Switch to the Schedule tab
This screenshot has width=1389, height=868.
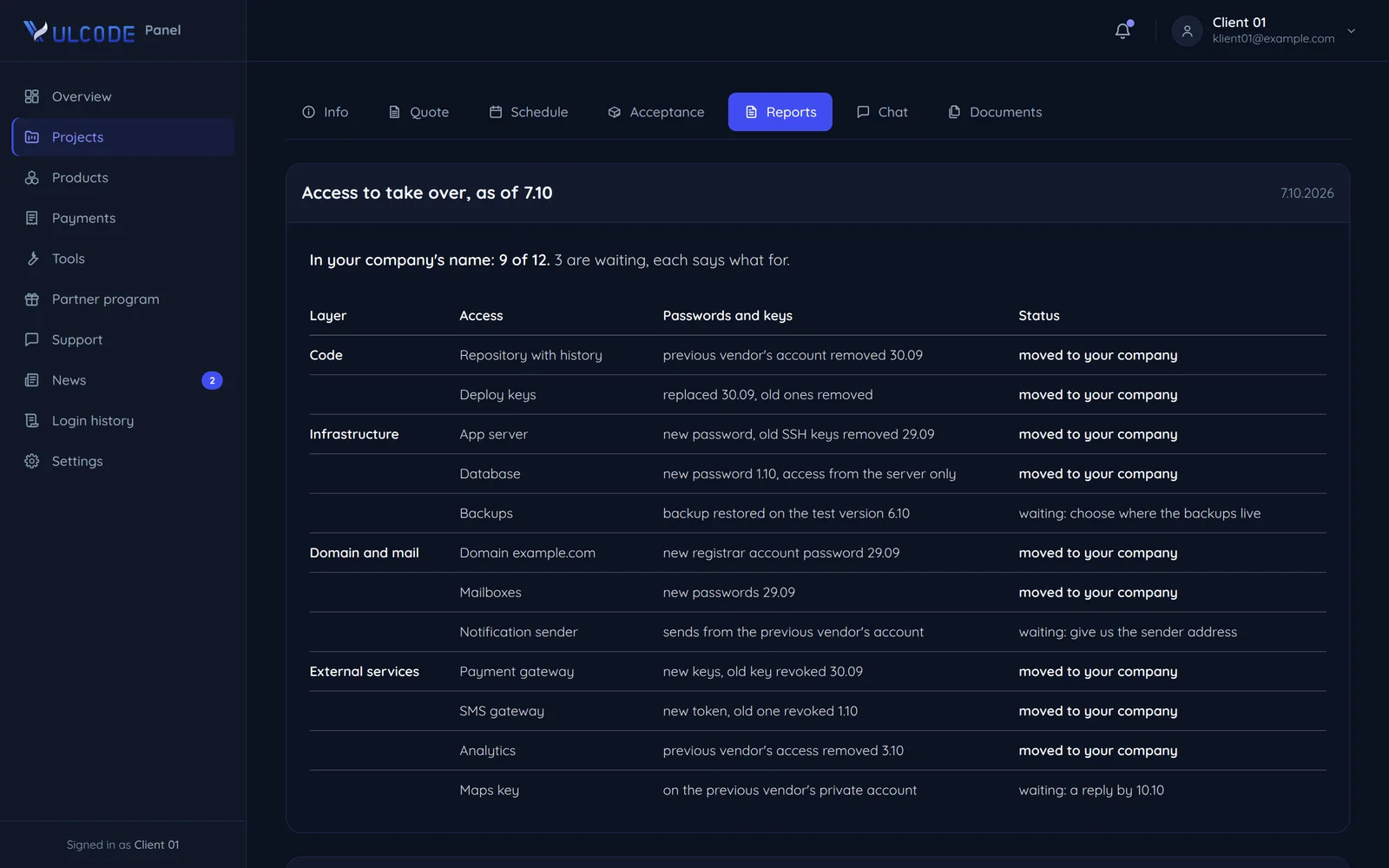[529, 112]
